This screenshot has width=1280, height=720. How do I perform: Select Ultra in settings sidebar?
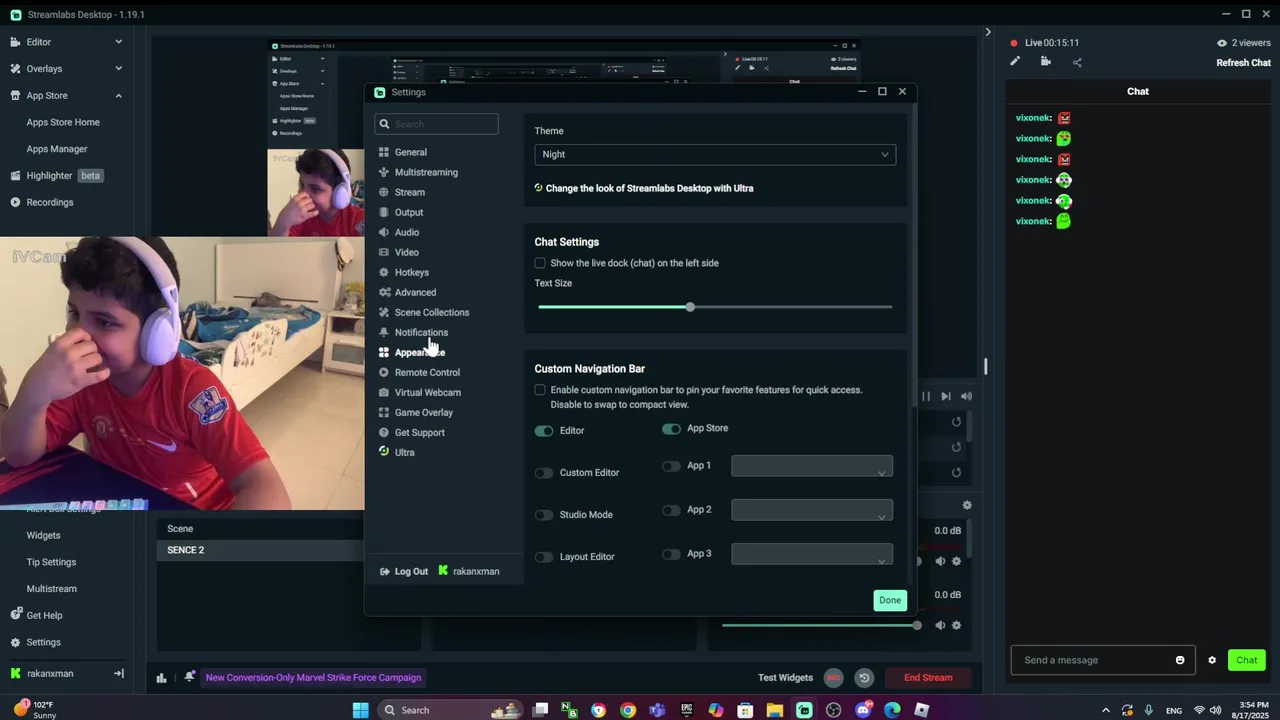(x=397, y=452)
